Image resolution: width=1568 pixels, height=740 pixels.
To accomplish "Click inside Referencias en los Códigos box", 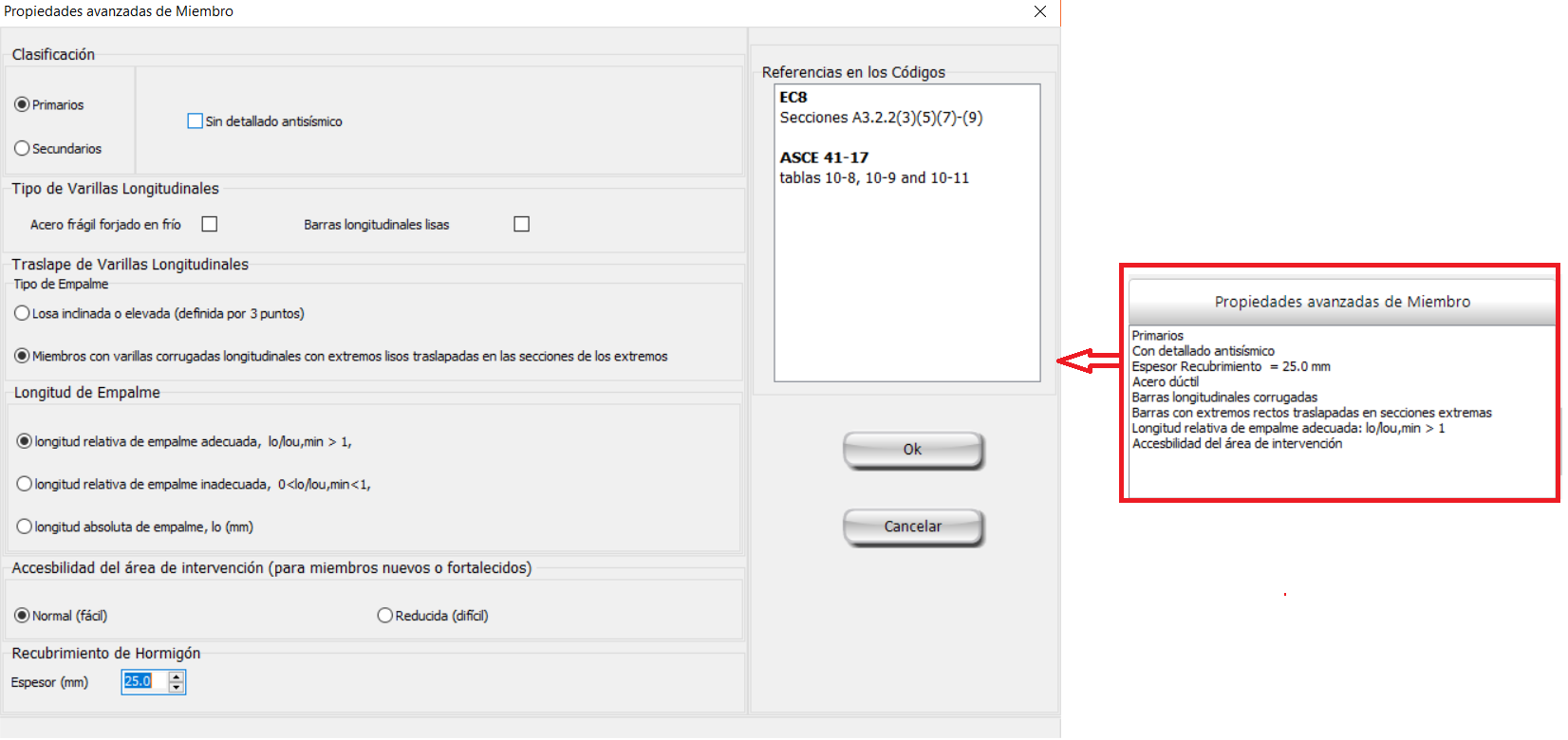I will (906, 275).
